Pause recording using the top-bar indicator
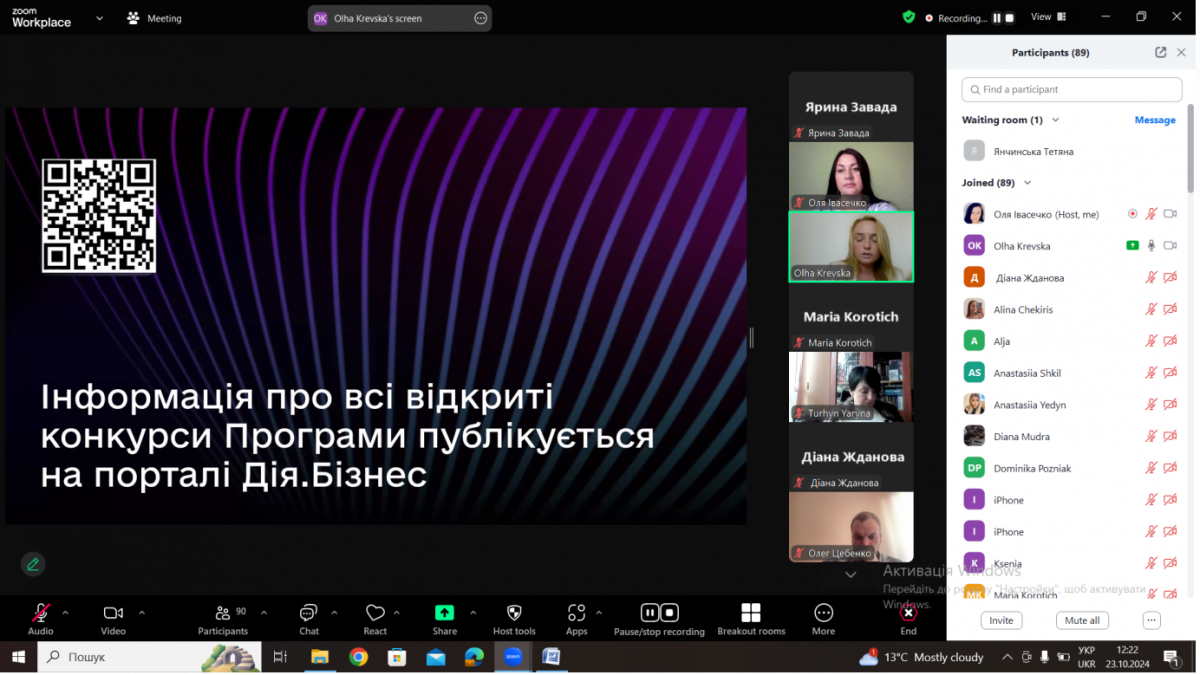This screenshot has height=675, width=1200. click(996, 18)
